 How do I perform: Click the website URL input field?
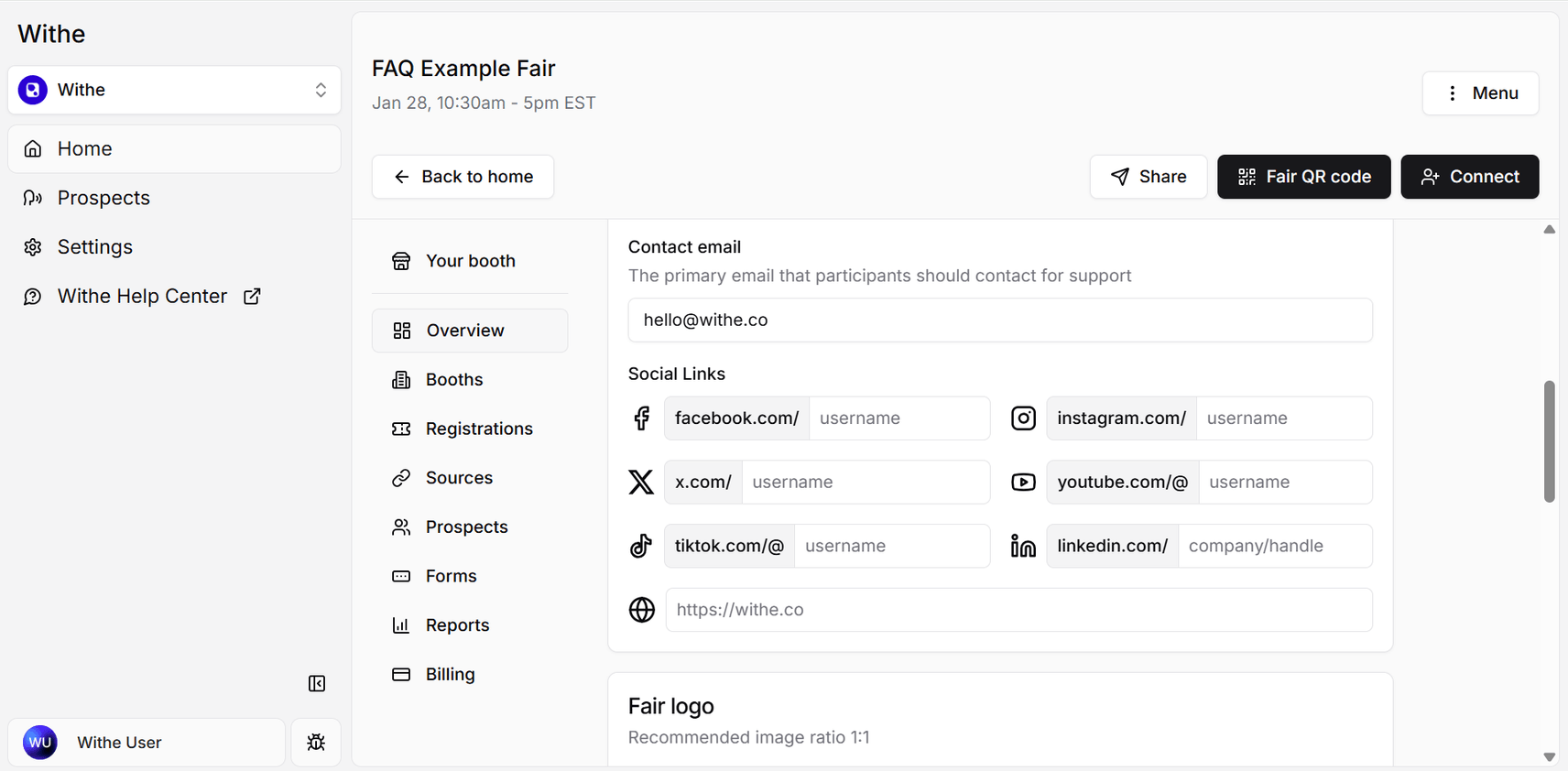1018,610
